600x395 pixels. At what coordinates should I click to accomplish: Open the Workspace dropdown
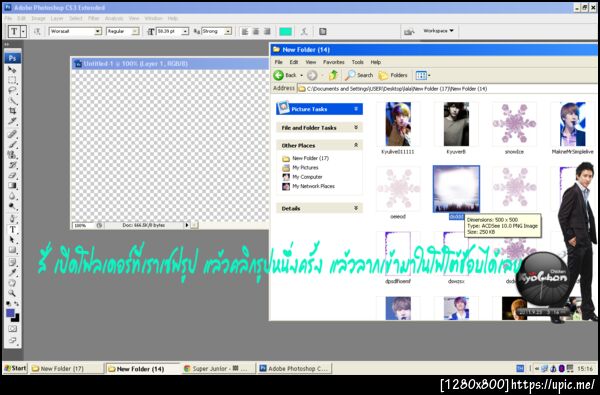tap(438, 31)
